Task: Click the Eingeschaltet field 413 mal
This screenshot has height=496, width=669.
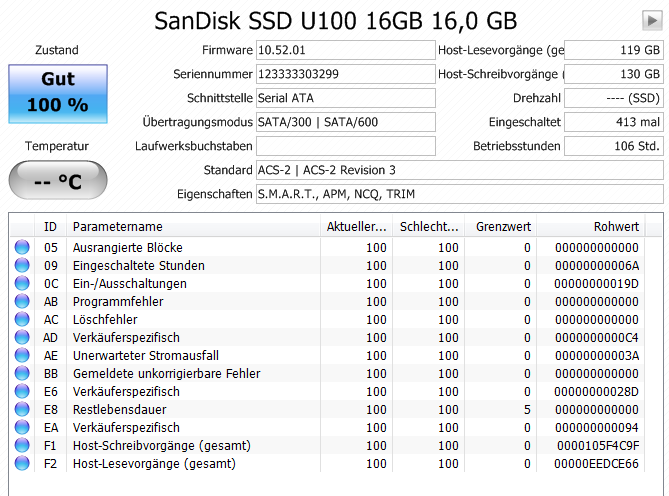Action: coord(614,122)
